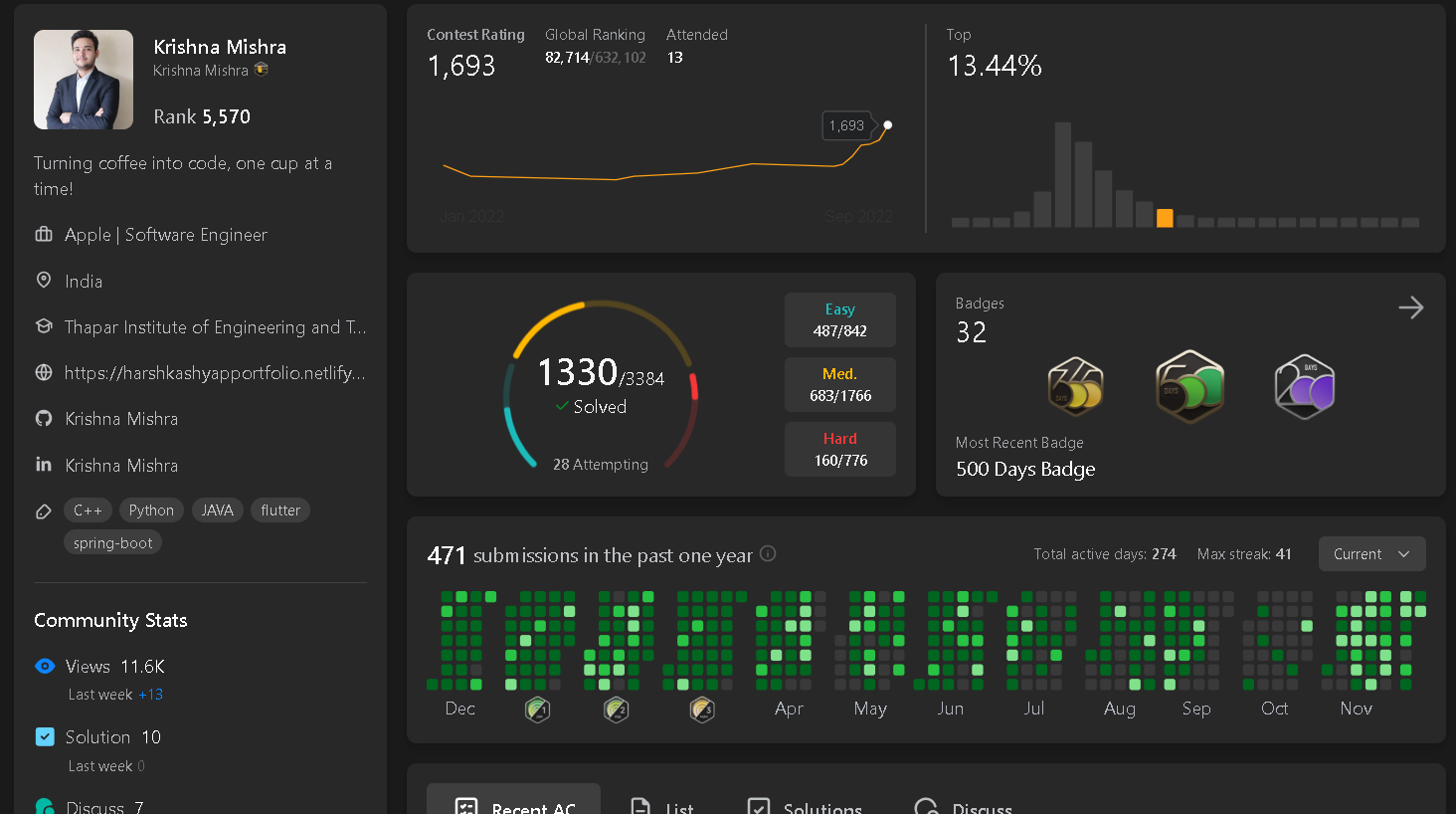
Task: Click the List tab document icon
Action: (x=641, y=808)
